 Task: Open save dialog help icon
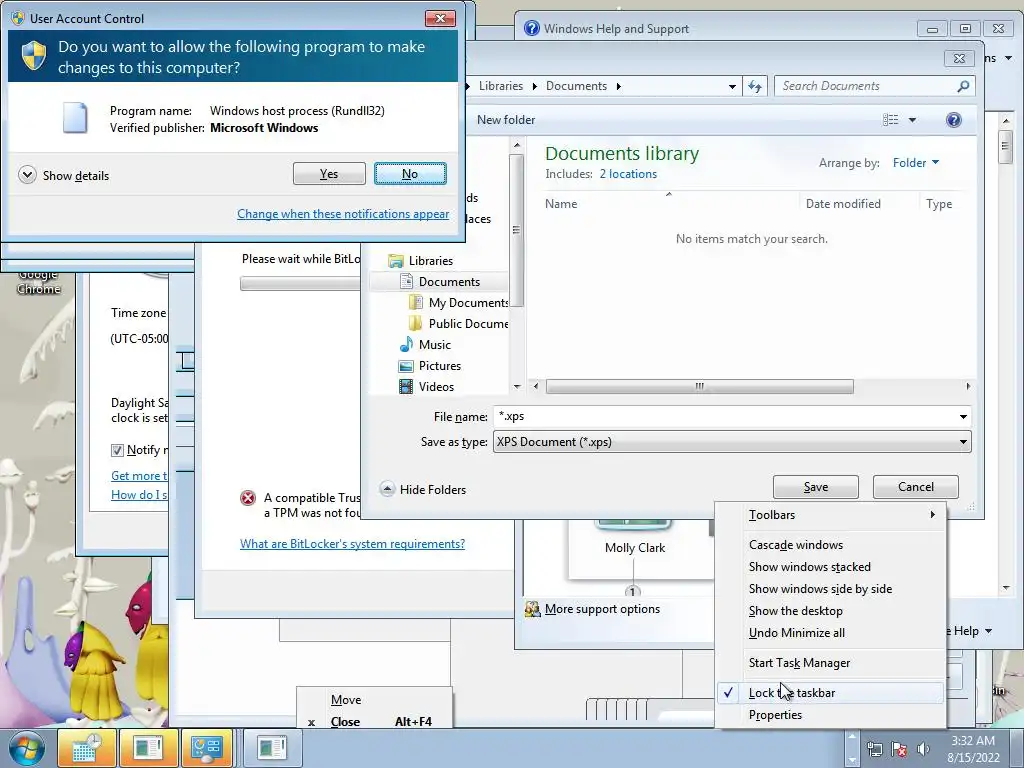tap(953, 120)
